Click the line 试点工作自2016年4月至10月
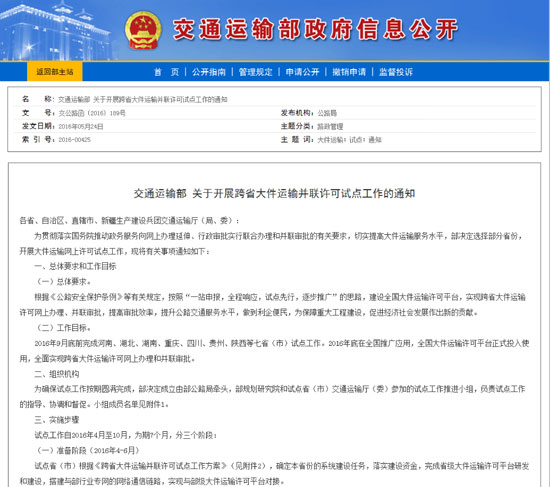 126,435
